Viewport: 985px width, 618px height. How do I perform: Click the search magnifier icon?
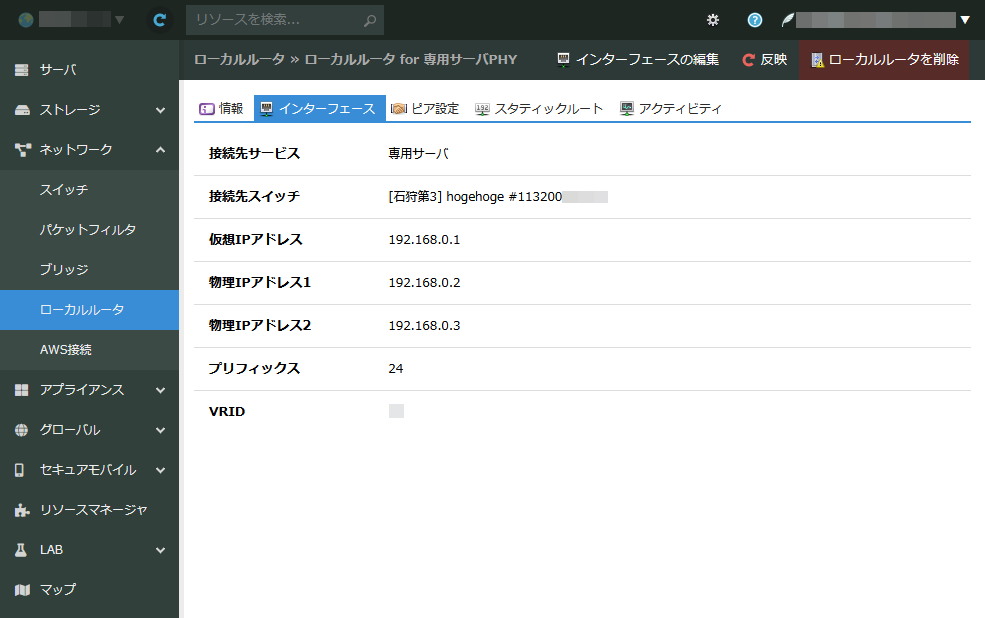pyautogui.click(x=370, y=20)
